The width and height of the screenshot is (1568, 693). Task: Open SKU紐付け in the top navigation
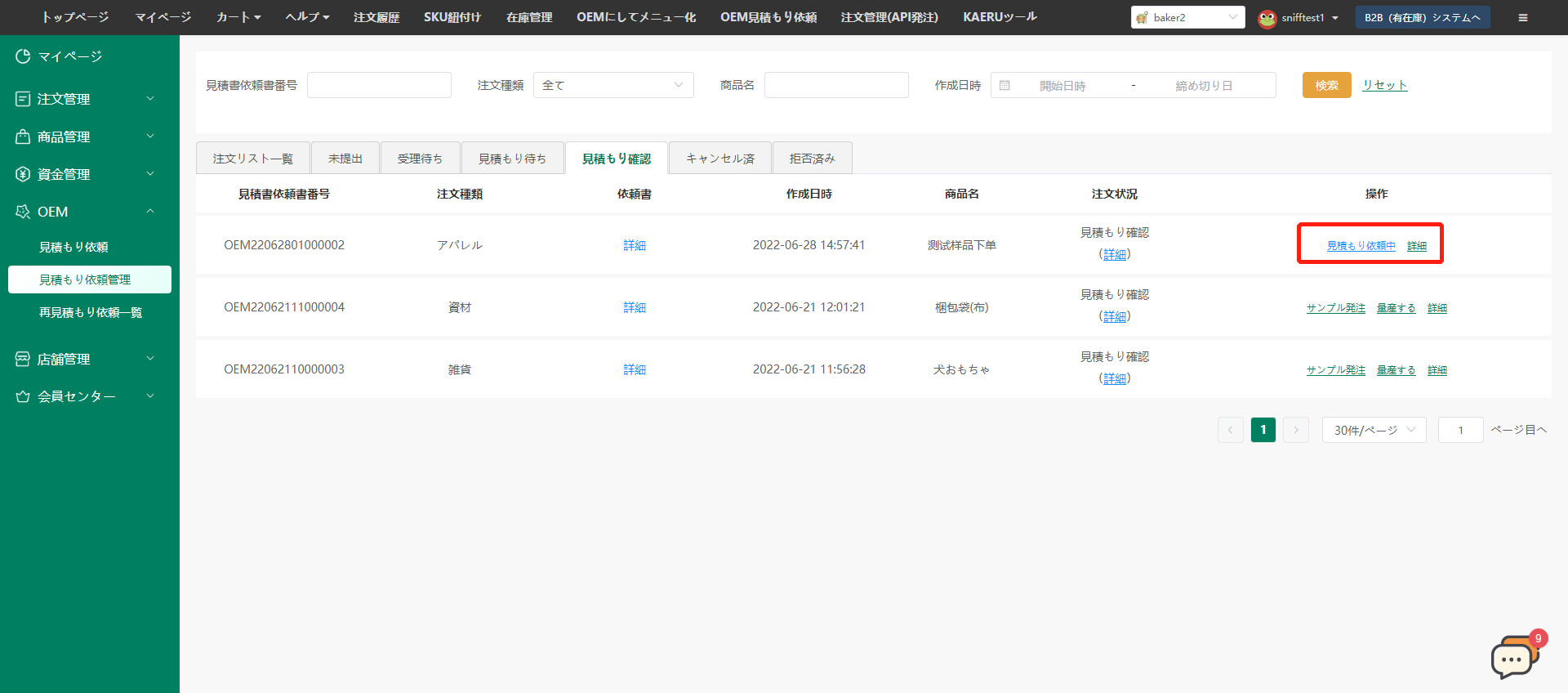pos(452,17)
